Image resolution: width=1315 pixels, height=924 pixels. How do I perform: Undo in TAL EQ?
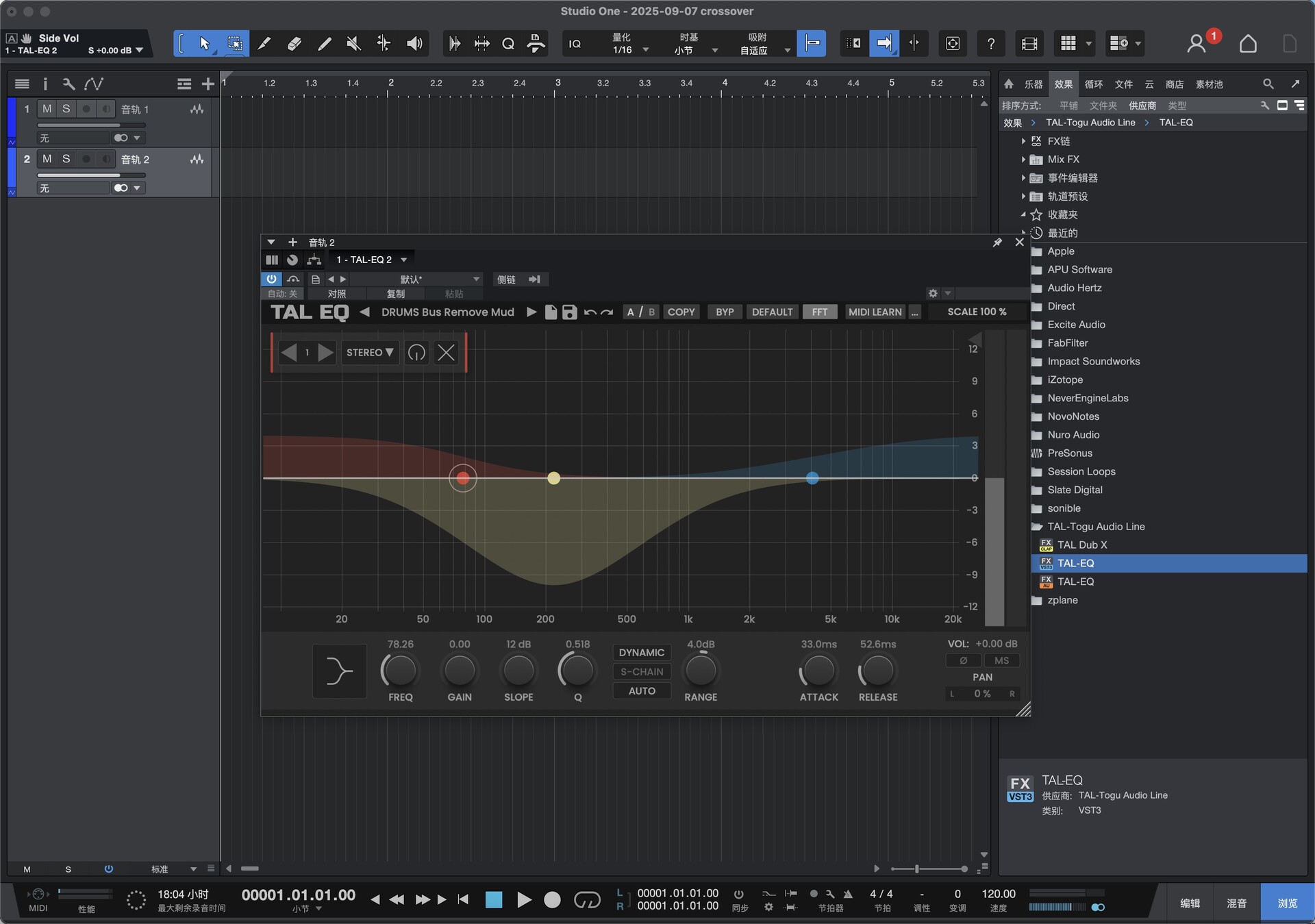coord(590,312)
